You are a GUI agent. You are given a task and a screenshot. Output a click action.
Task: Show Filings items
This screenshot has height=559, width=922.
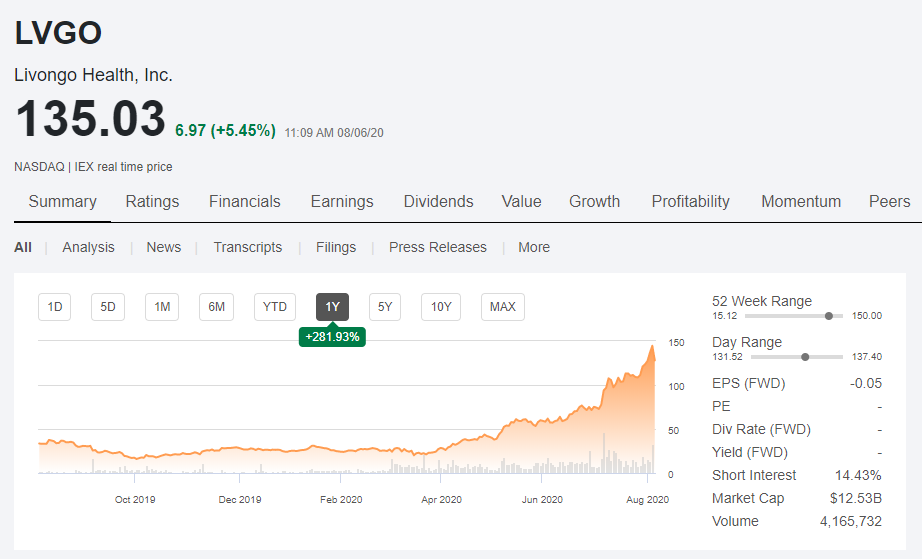(336, 247)
